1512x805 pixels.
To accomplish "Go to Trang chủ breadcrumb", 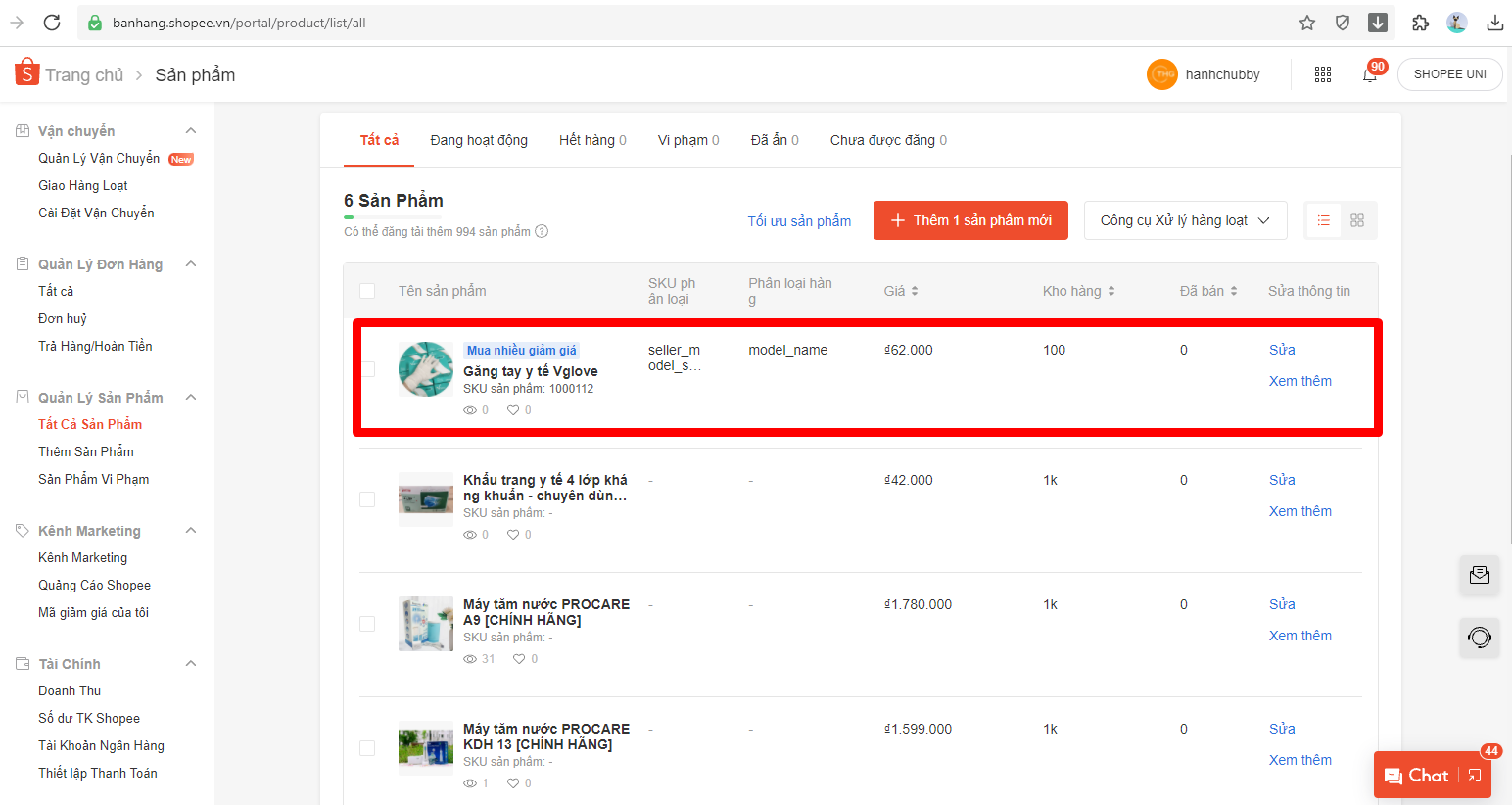I will [84, 75].
